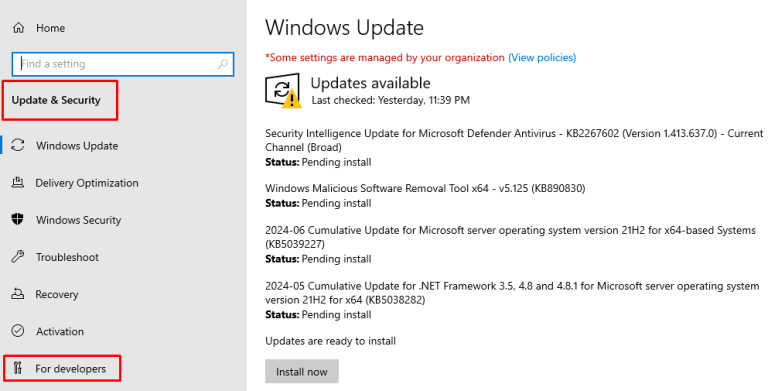Viewport: 768px width, 391px height.
Task: Click the magnifier icon in search box
Action: point(222,64)
